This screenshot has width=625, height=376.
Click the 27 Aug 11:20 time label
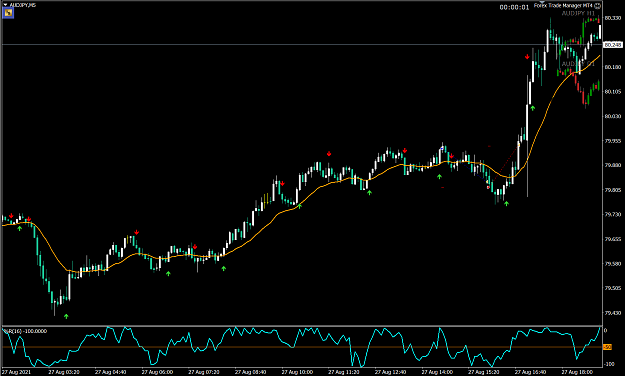point(344,372)
